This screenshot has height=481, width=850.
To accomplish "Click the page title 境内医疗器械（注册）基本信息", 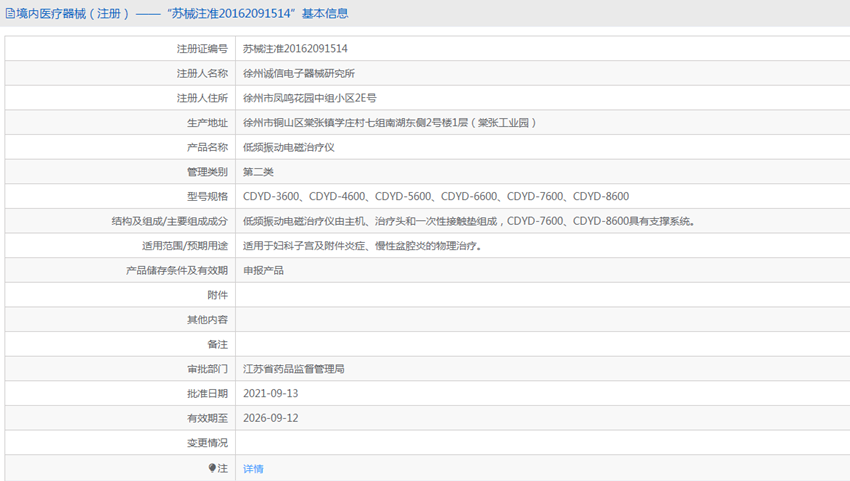I will (x=182, y=14).
